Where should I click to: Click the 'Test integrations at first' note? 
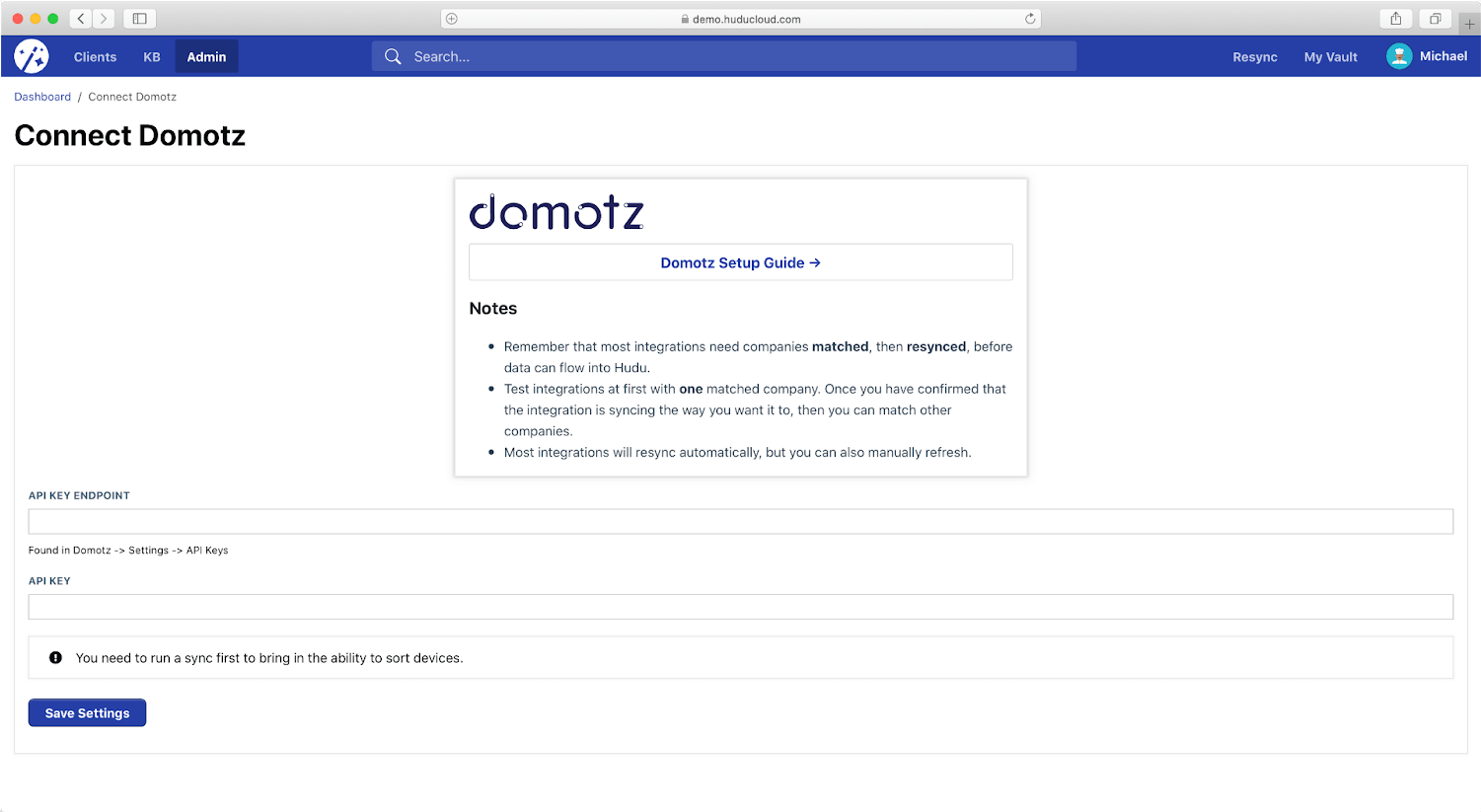pyautogui.click(x=755, y=410)
